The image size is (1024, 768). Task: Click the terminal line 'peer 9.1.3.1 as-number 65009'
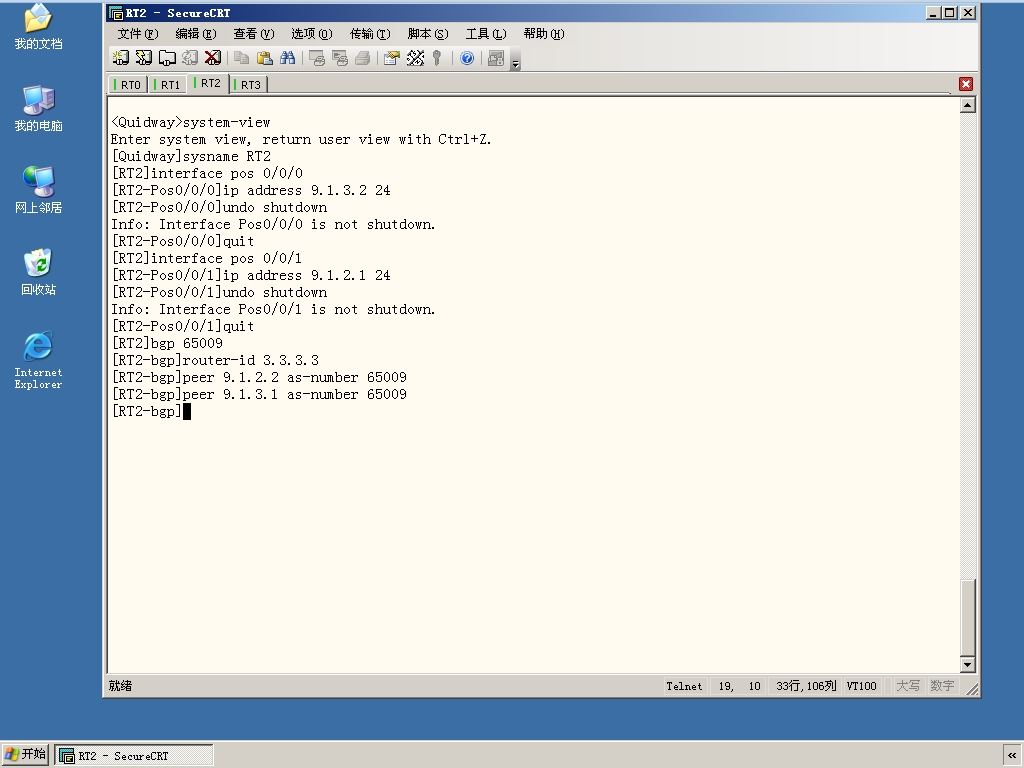295,394
